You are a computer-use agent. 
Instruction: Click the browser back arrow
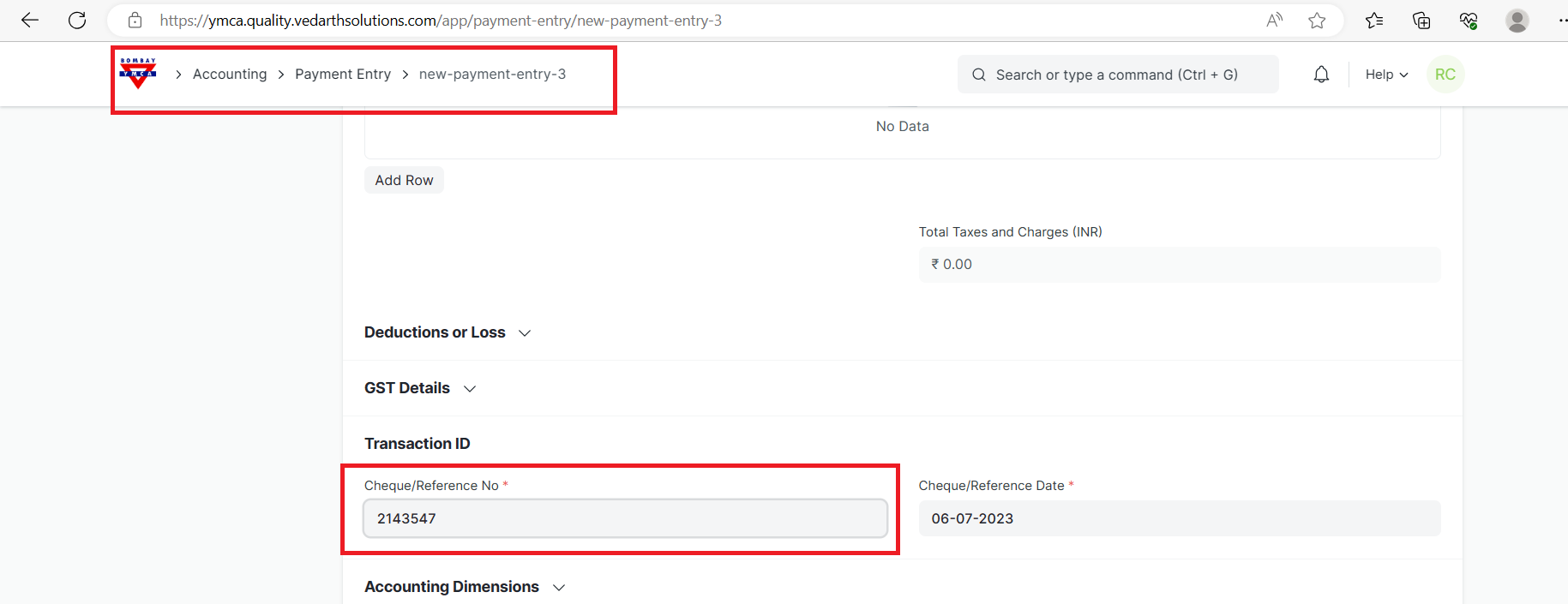coord(30,21)
